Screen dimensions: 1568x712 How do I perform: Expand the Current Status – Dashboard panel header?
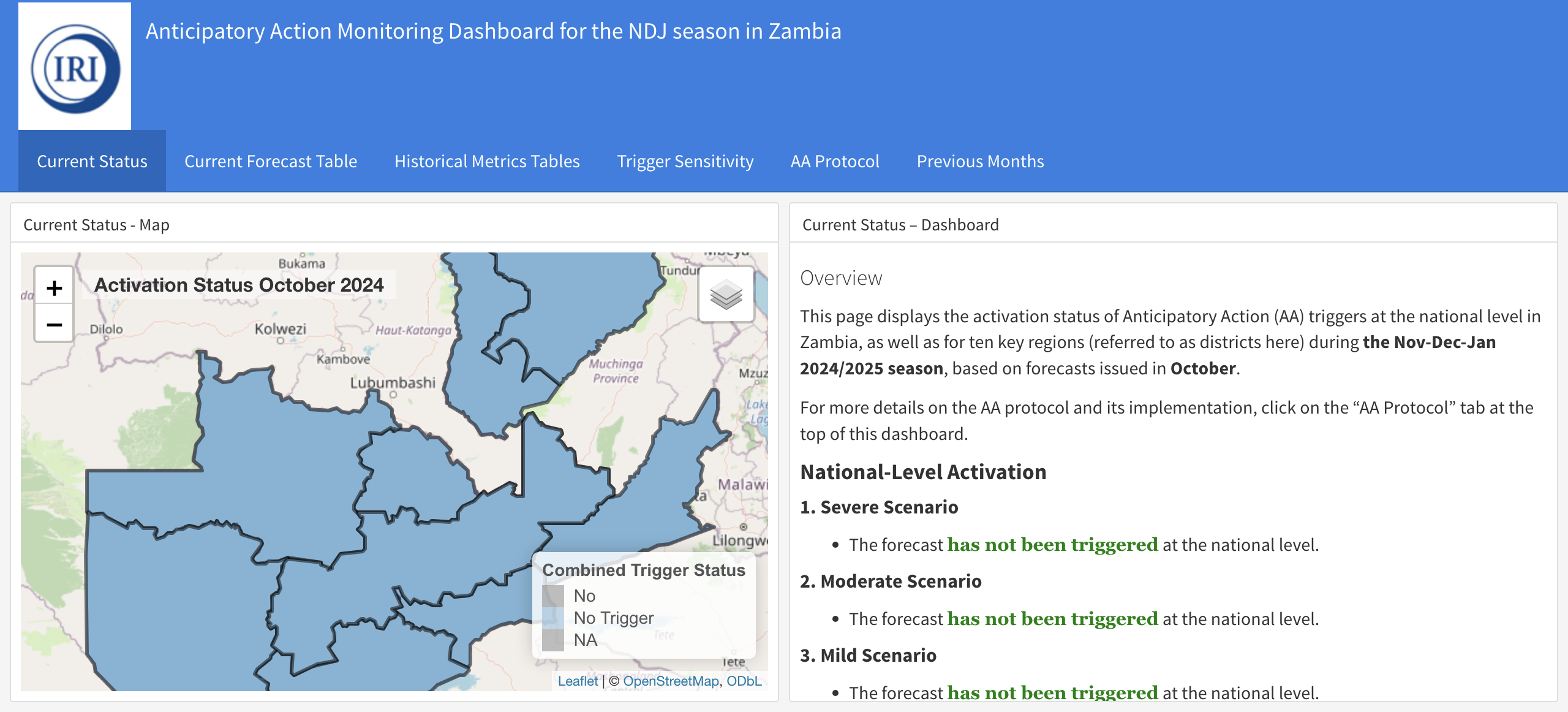pyautogui.click(x=900, y=224)
